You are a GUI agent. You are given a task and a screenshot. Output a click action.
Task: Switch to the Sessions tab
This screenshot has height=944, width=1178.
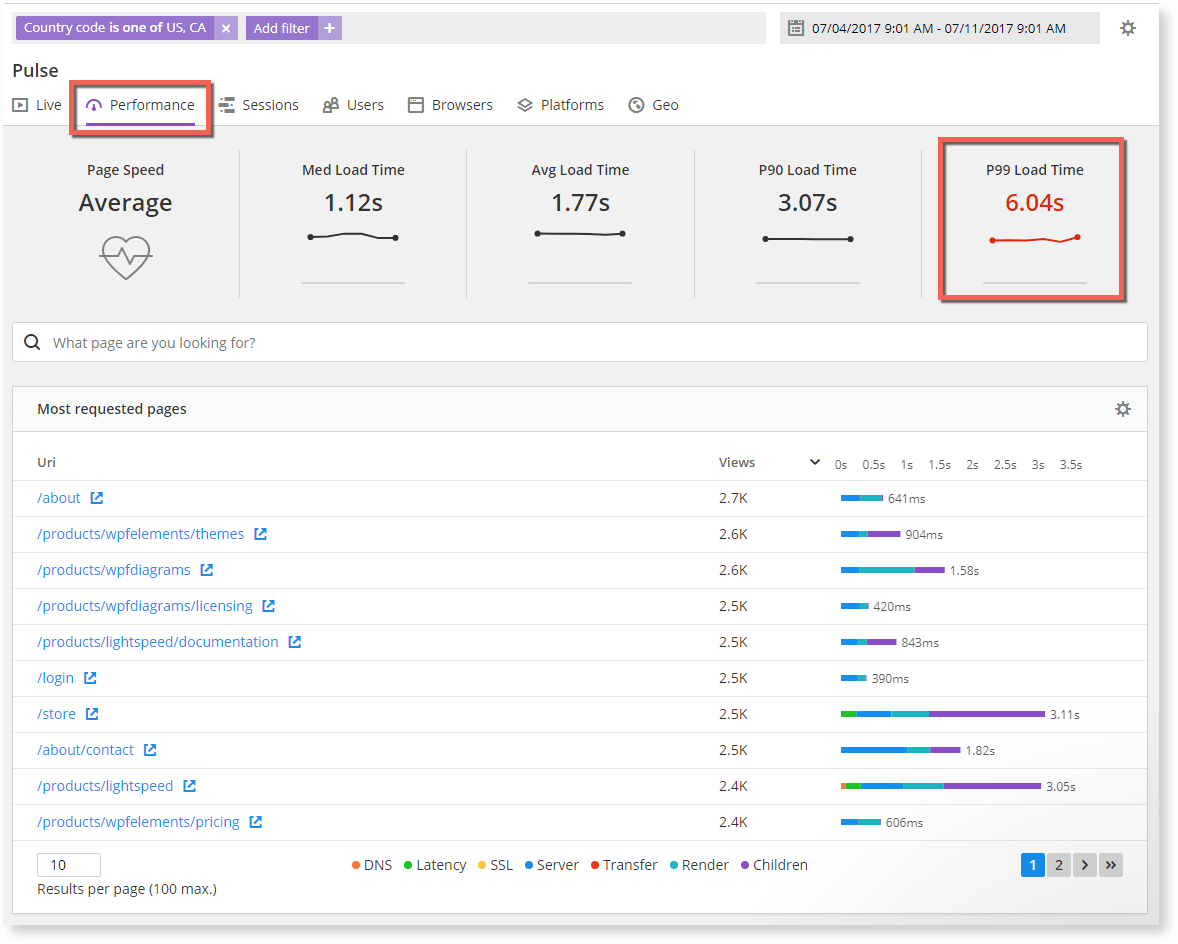tap(271, 104)
